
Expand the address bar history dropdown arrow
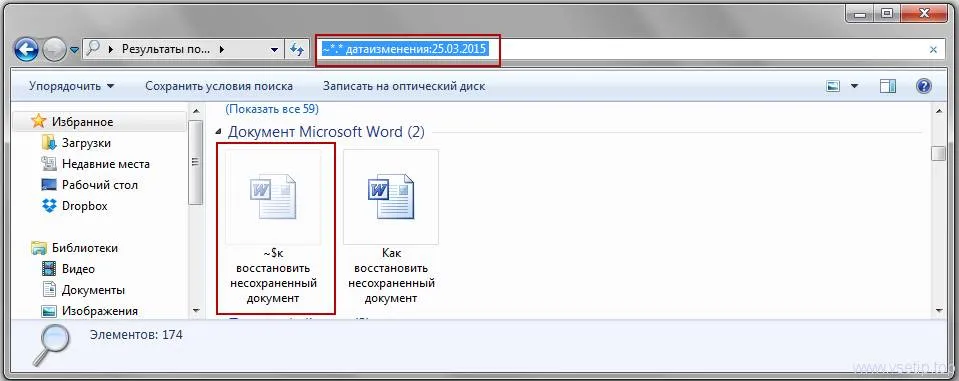(x=275, y=50)
